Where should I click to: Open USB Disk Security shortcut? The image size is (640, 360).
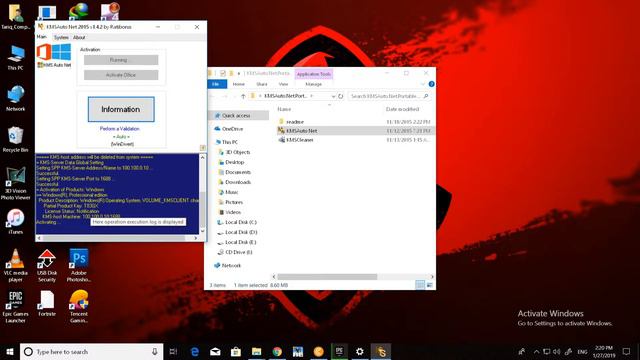pos(47,265)
